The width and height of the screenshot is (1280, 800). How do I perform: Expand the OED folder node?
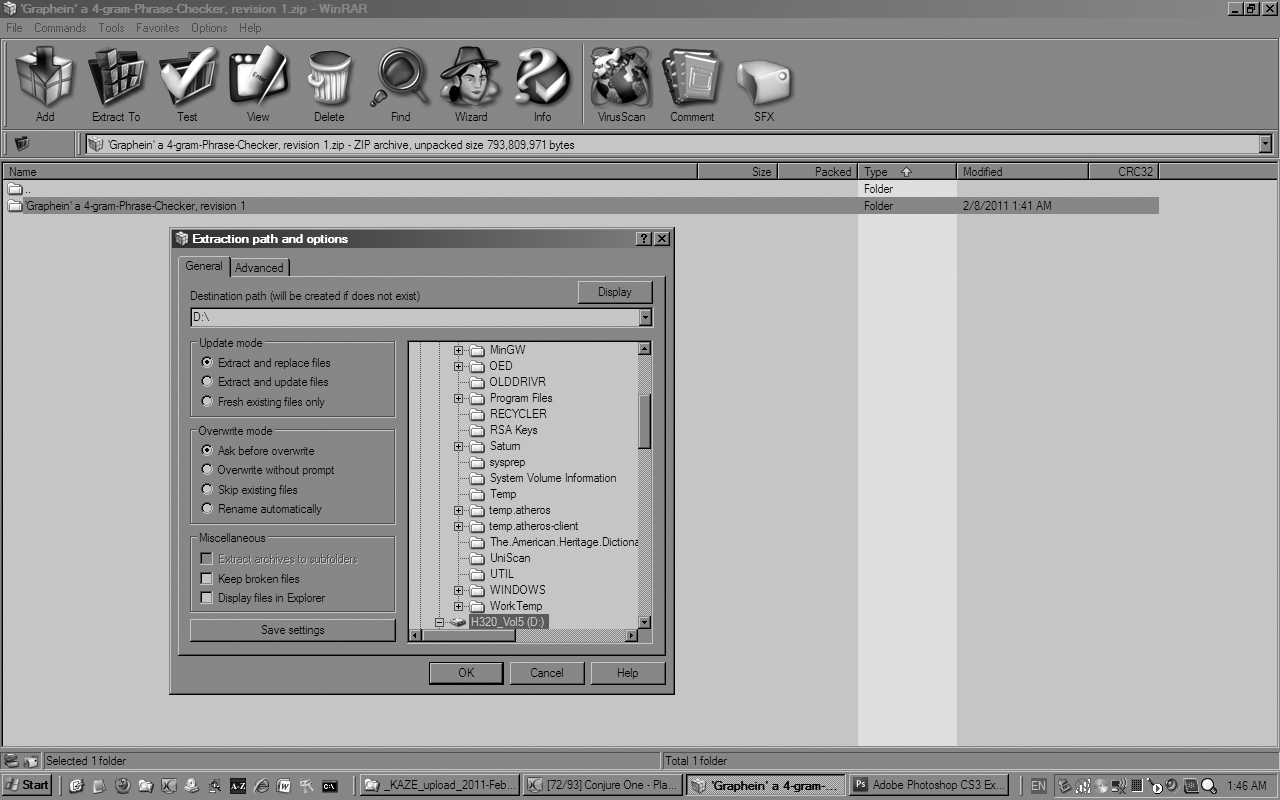(458, 366)
